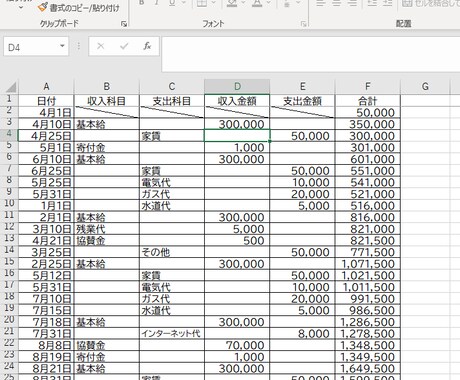Image resolution: width=460 pixels, height=380 pixels.
Task: Expand the Paste options arrow
Action: tap(21, 7)
